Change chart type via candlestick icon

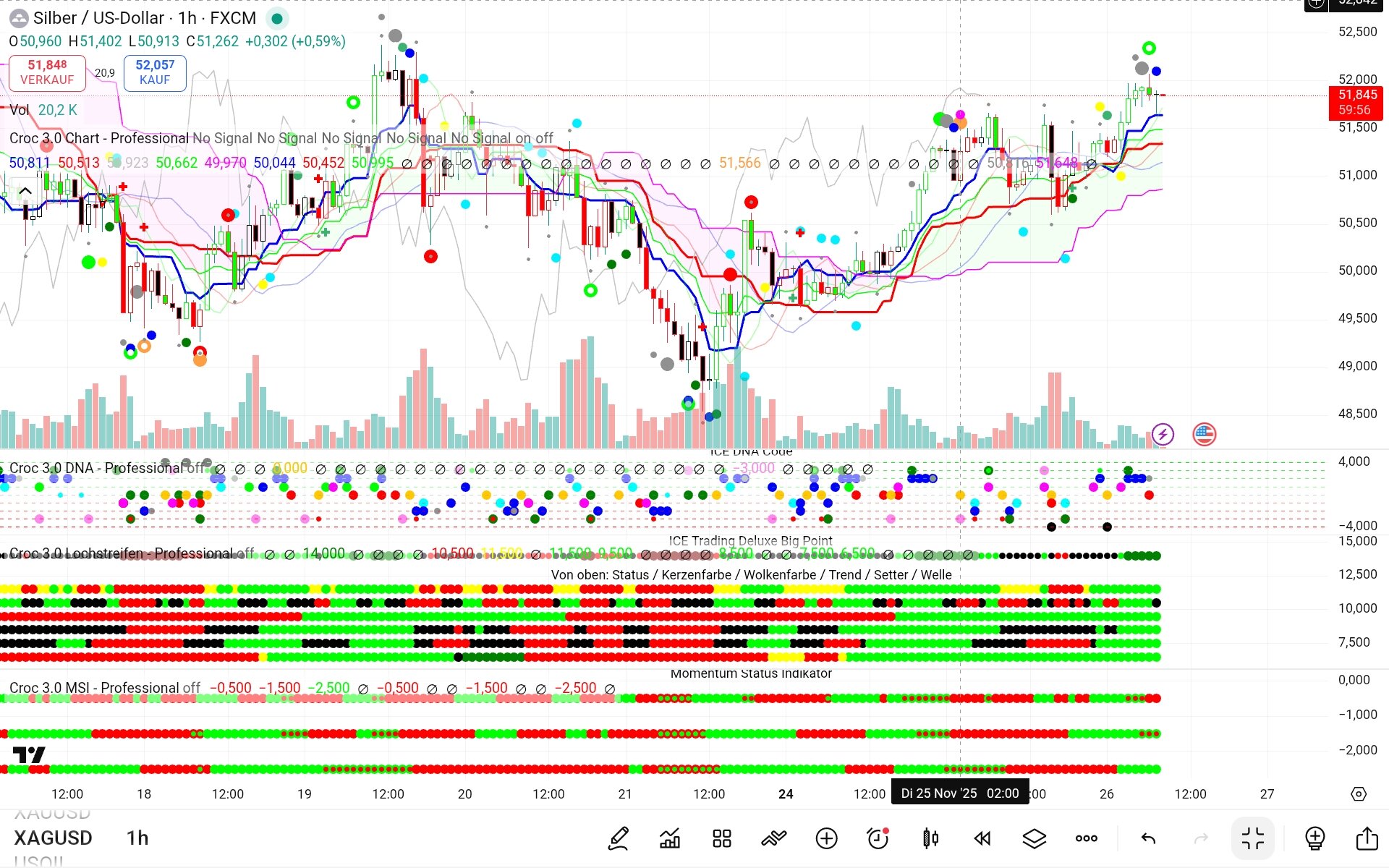click(930, 838)
